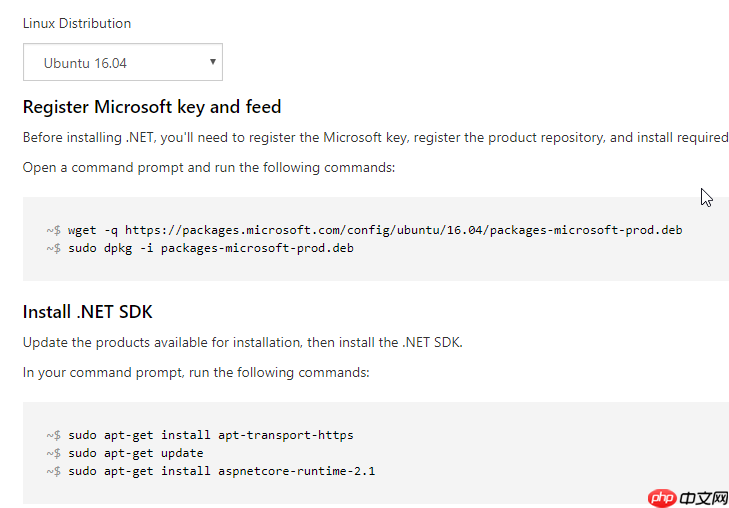Click the wget command line
Screen dimensions: 729x508
pyautogui.click(x=364, y=230)
